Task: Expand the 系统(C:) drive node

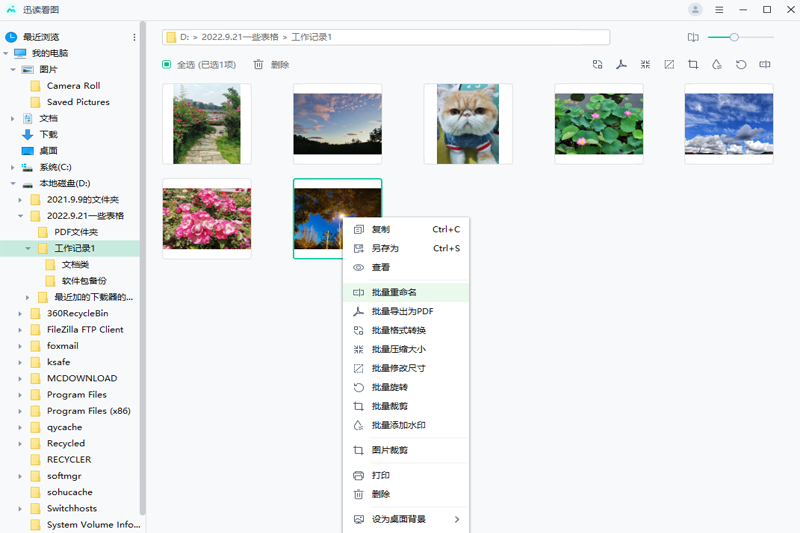Action: coord(13,167)
